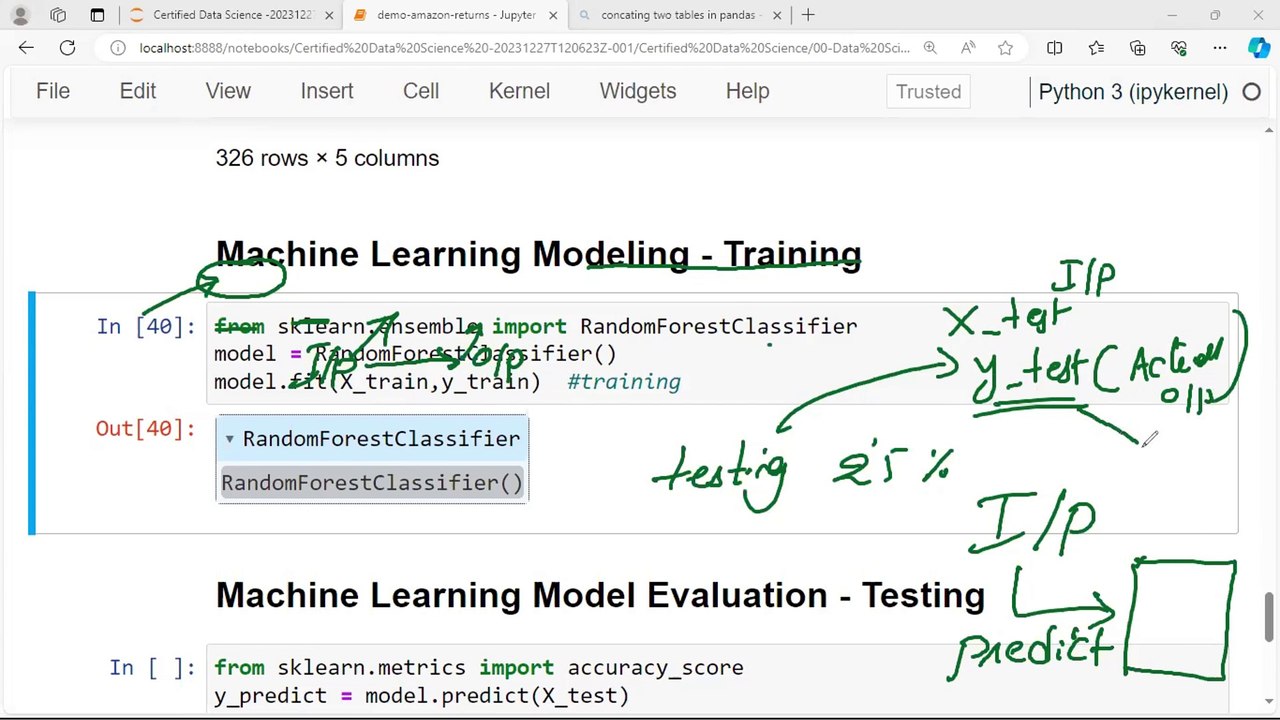This screenshot has width=1280, height=720.
Task: Close the demo-amazon-returns tab
Action: (553, 15)
